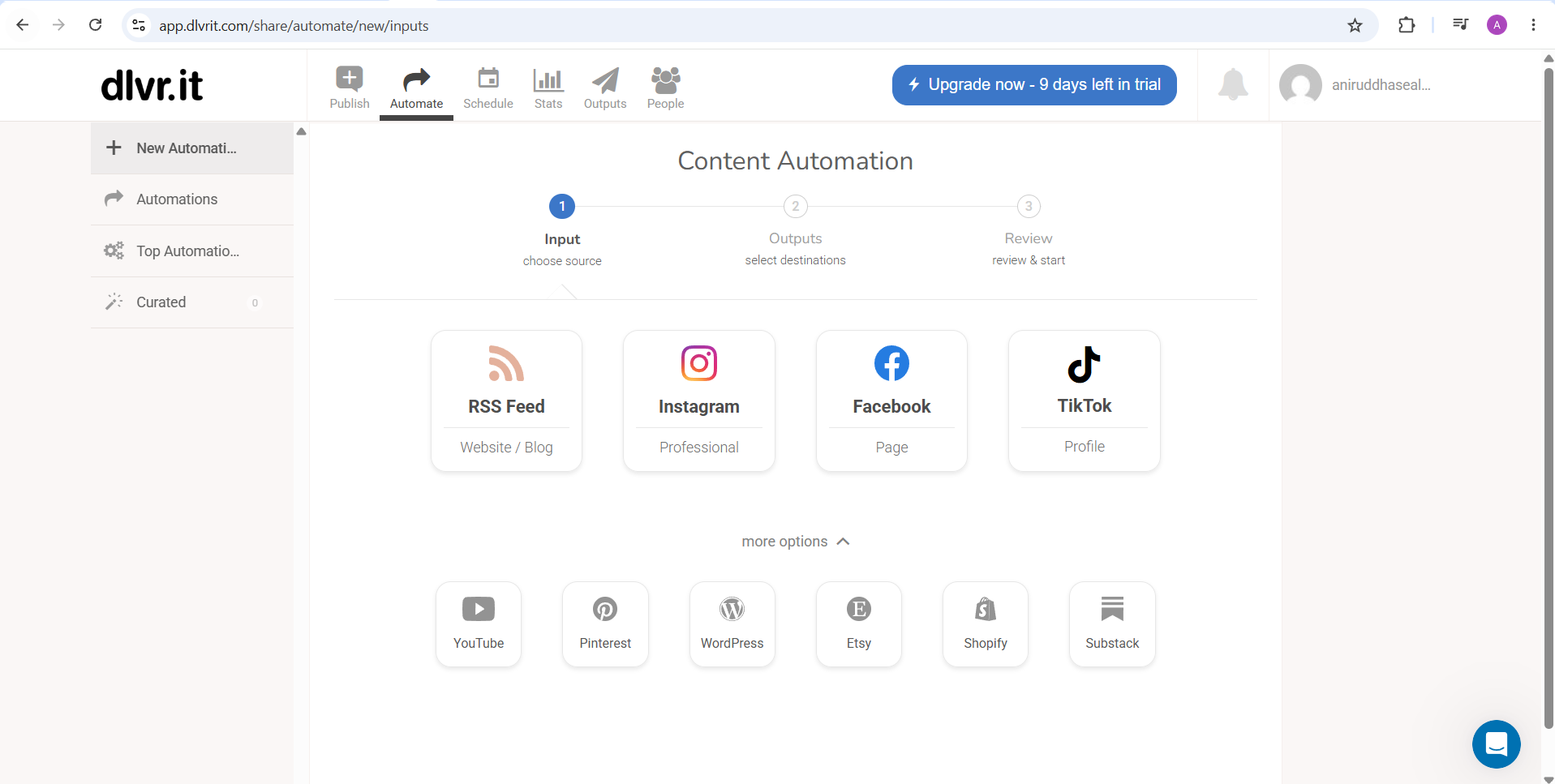Choose Instagram Professional as input source
The height and width of the screenshot is (784, 1555).
(699, 401)
